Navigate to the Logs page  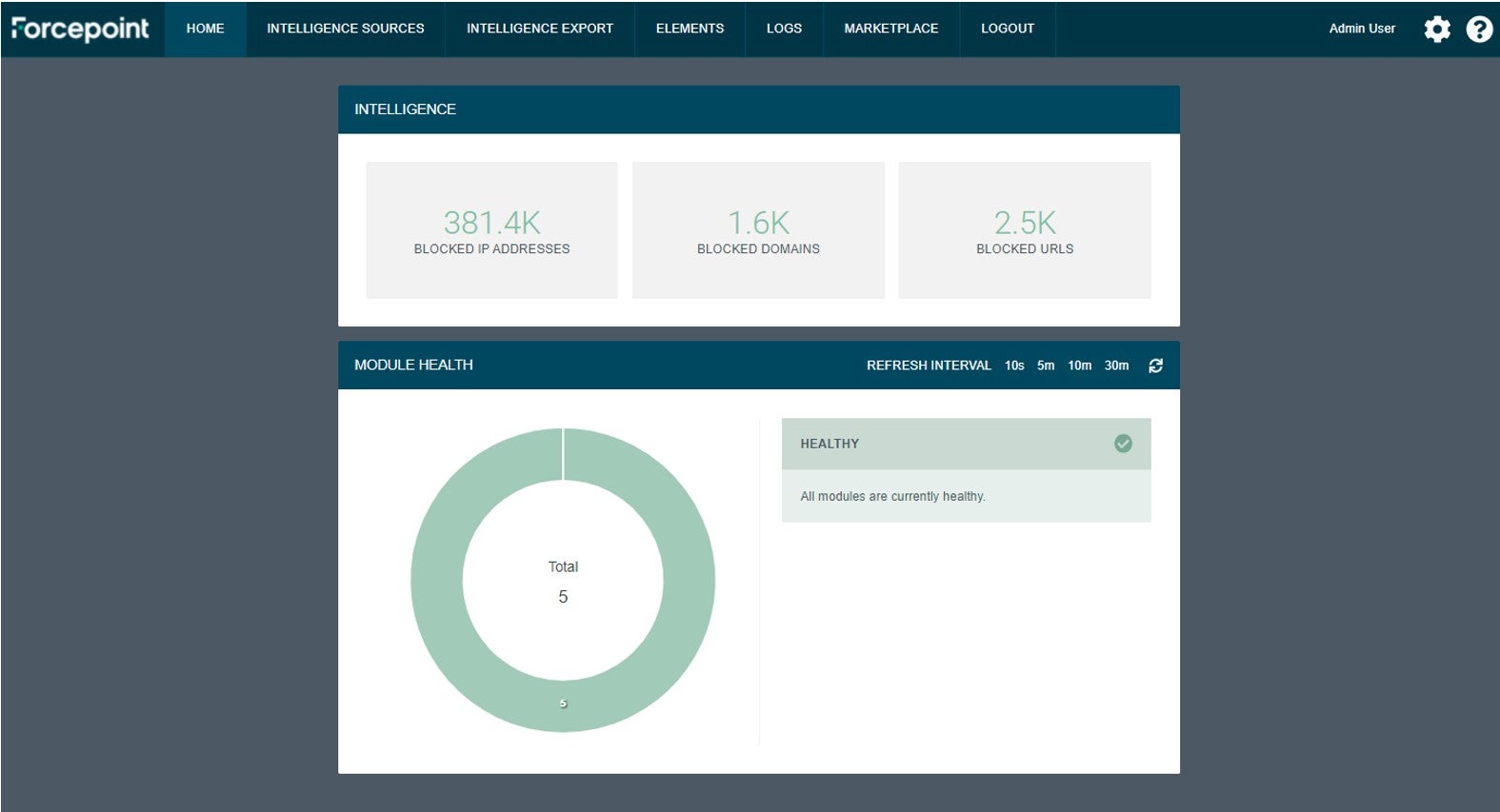784,29
